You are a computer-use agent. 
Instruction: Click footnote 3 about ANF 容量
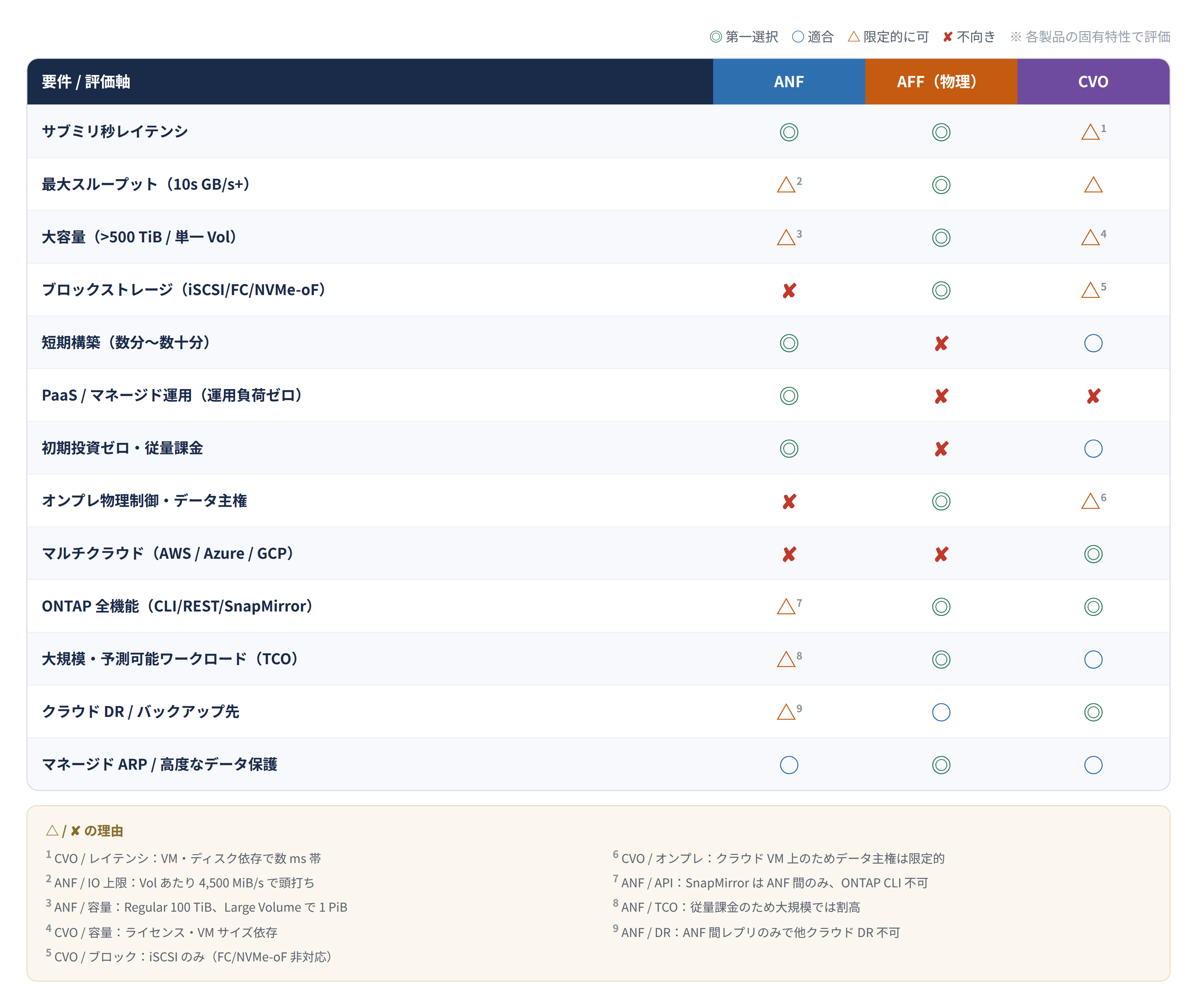(x=197, y=907)
